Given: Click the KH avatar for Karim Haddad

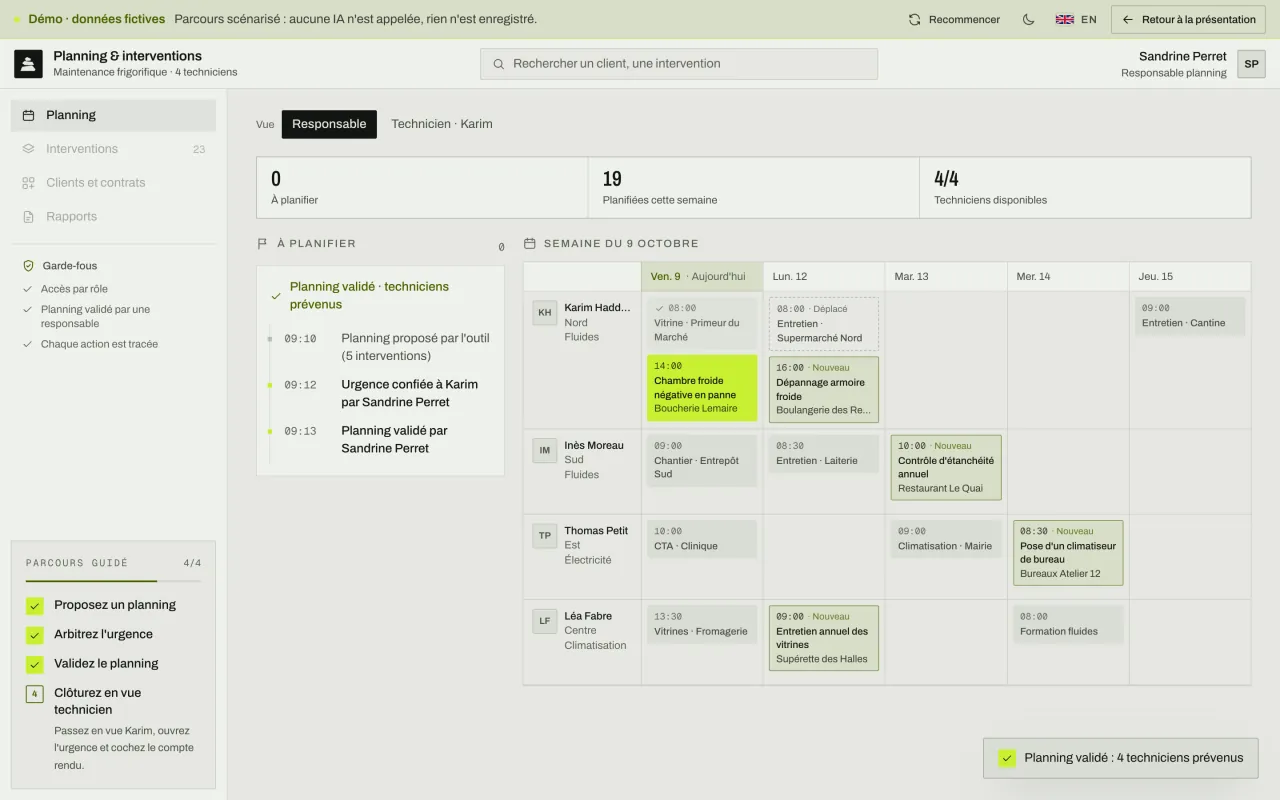Looking at the screenshot, I should pos(545,312).
